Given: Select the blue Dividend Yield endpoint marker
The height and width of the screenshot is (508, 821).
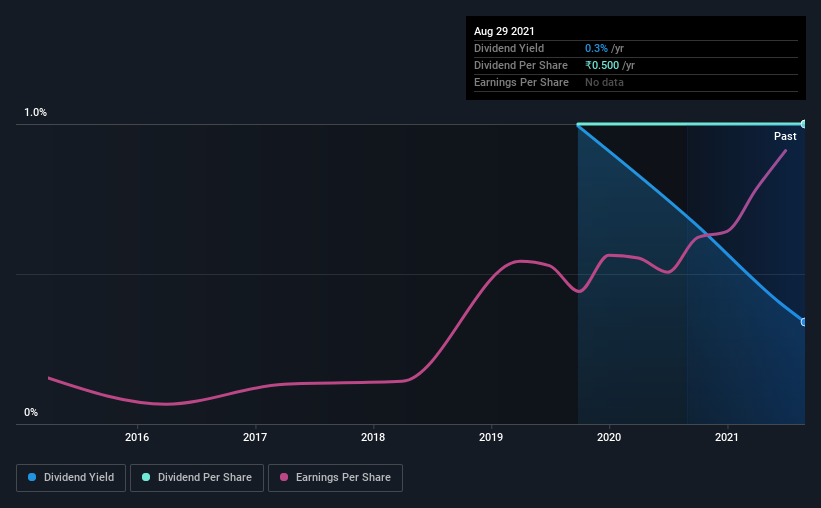Looking at the screenshot, I should click(x=803, y=322).
